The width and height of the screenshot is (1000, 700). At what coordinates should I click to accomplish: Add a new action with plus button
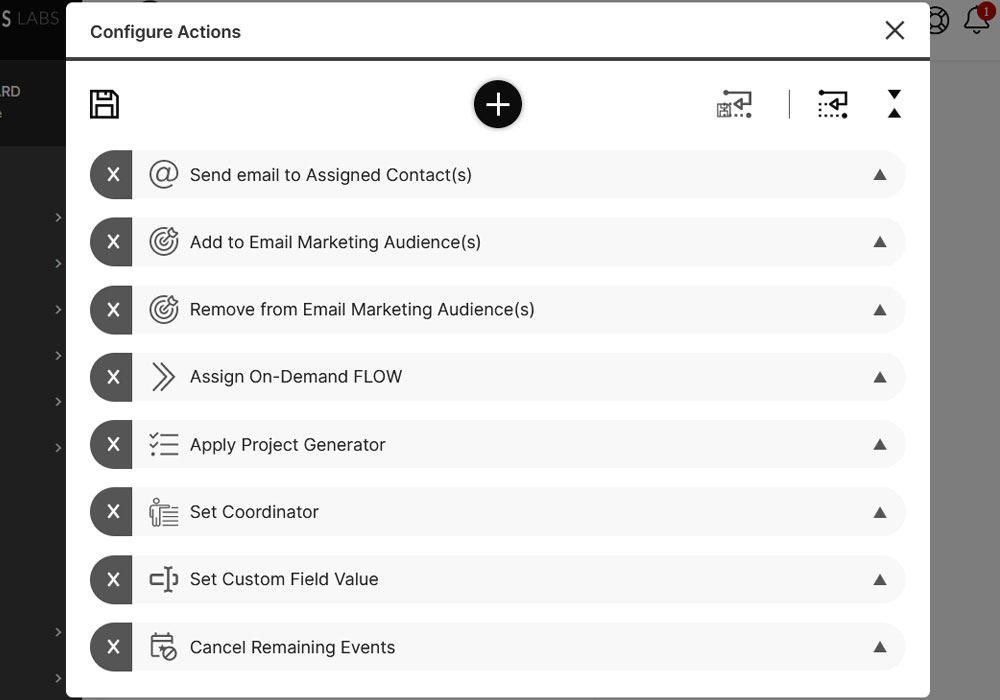point(498,104)
